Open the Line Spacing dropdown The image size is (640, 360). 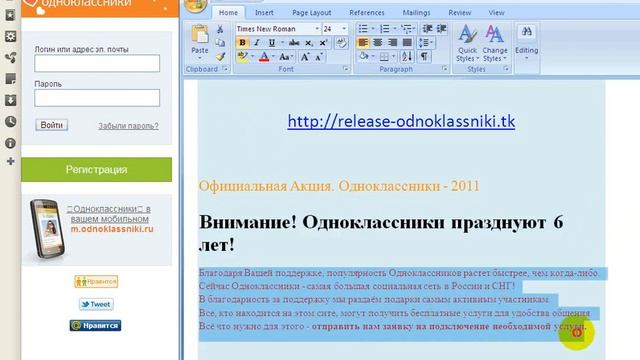pos(426,42)
